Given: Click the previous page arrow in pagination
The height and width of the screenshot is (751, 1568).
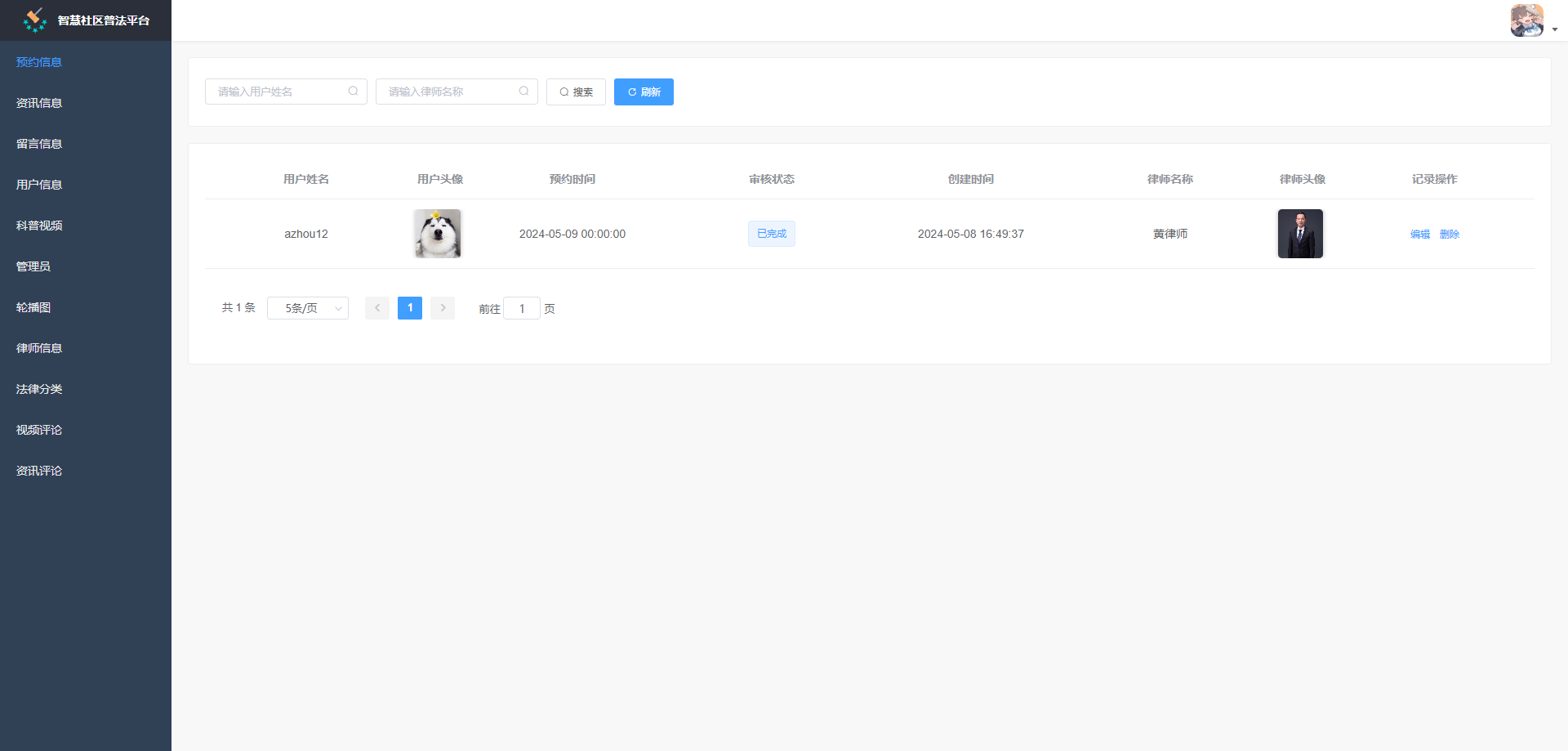Looking at the screenshot, I should pos(376,308).
